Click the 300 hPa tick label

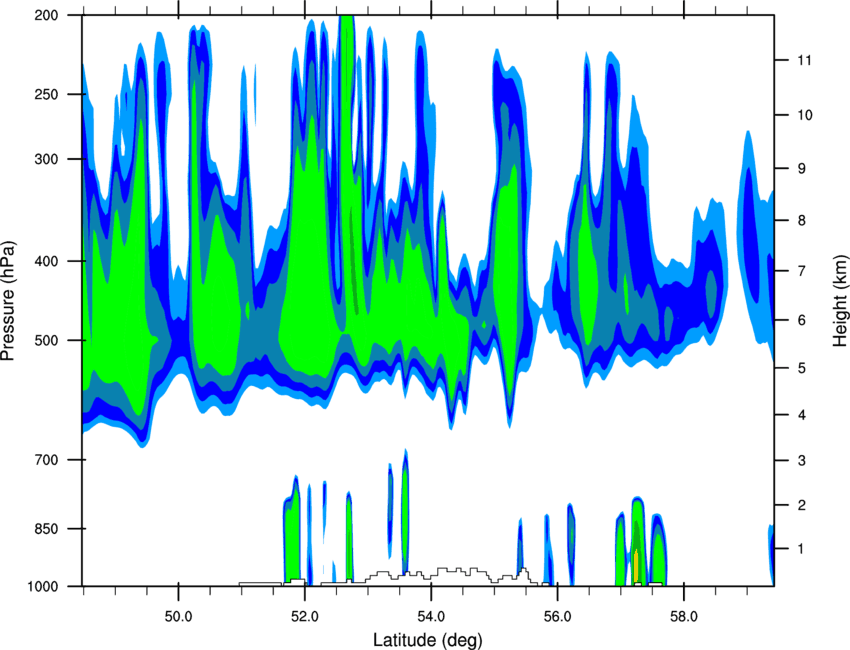(x=46, y=159)
